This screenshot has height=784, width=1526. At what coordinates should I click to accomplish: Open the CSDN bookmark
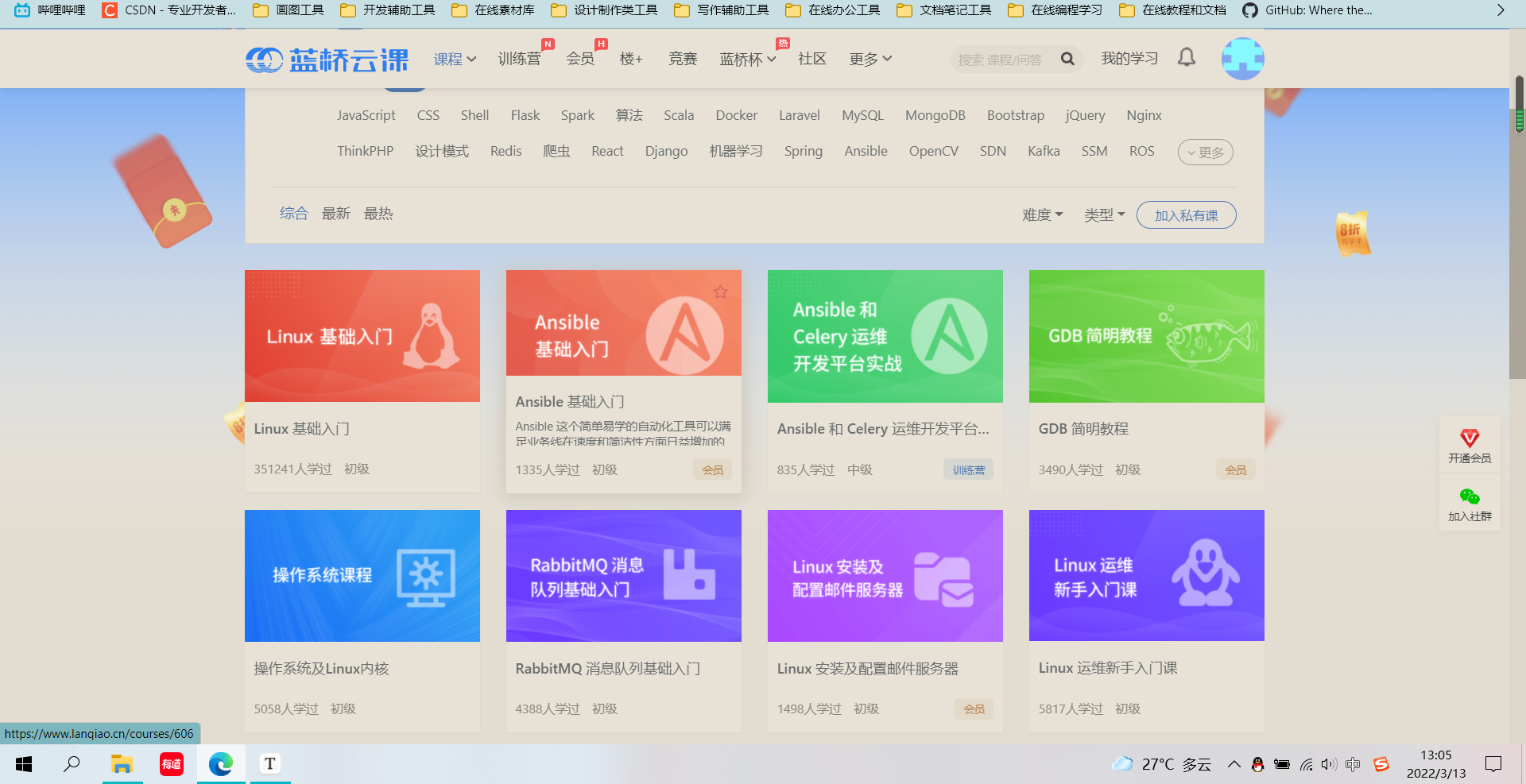click(x=168, y=10)
